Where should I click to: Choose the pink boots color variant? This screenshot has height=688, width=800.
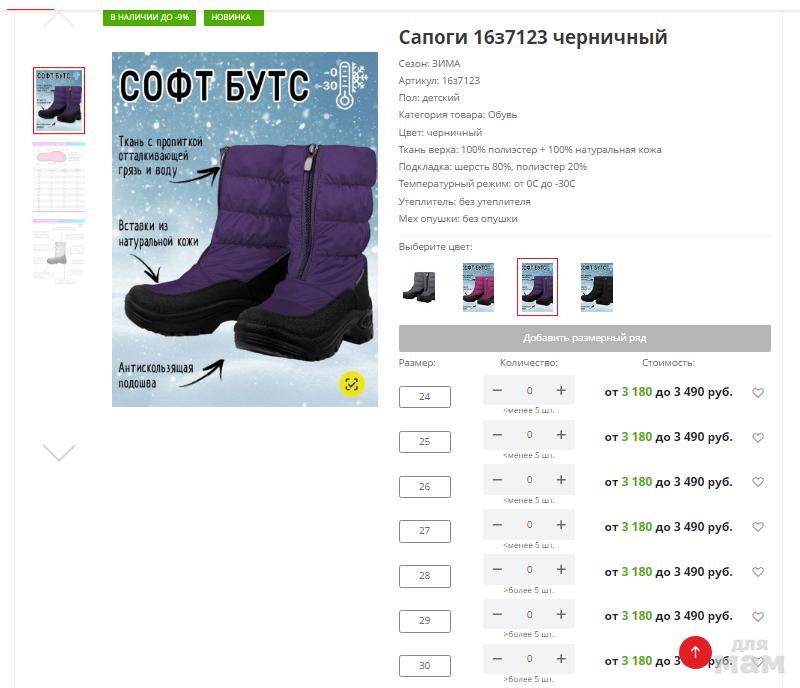[478, 287]
